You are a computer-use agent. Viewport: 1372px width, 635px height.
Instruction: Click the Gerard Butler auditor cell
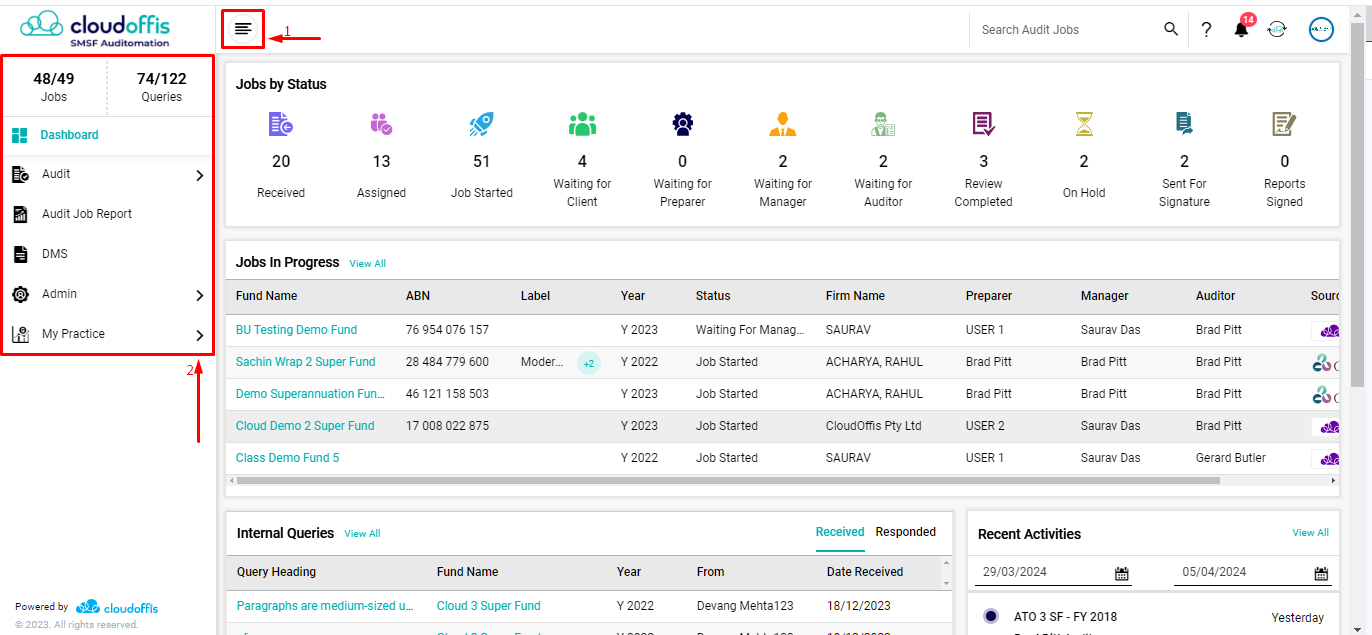point(1231,458)
